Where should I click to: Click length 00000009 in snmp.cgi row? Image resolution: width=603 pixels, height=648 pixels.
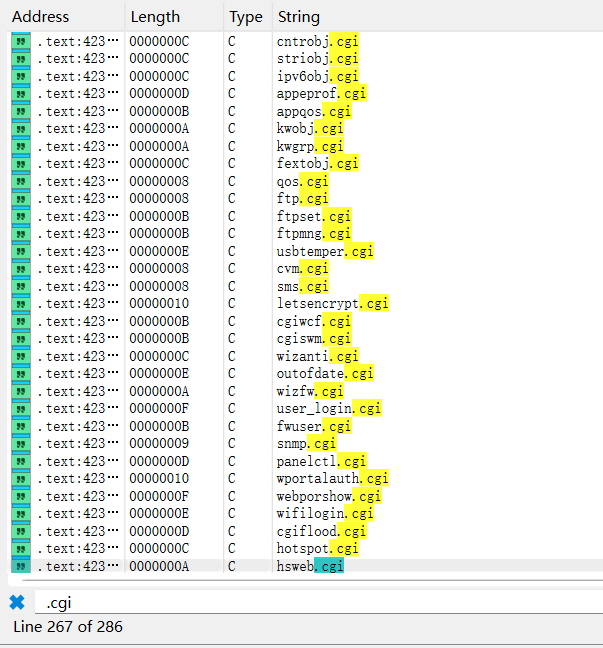[x=159, y=444]
